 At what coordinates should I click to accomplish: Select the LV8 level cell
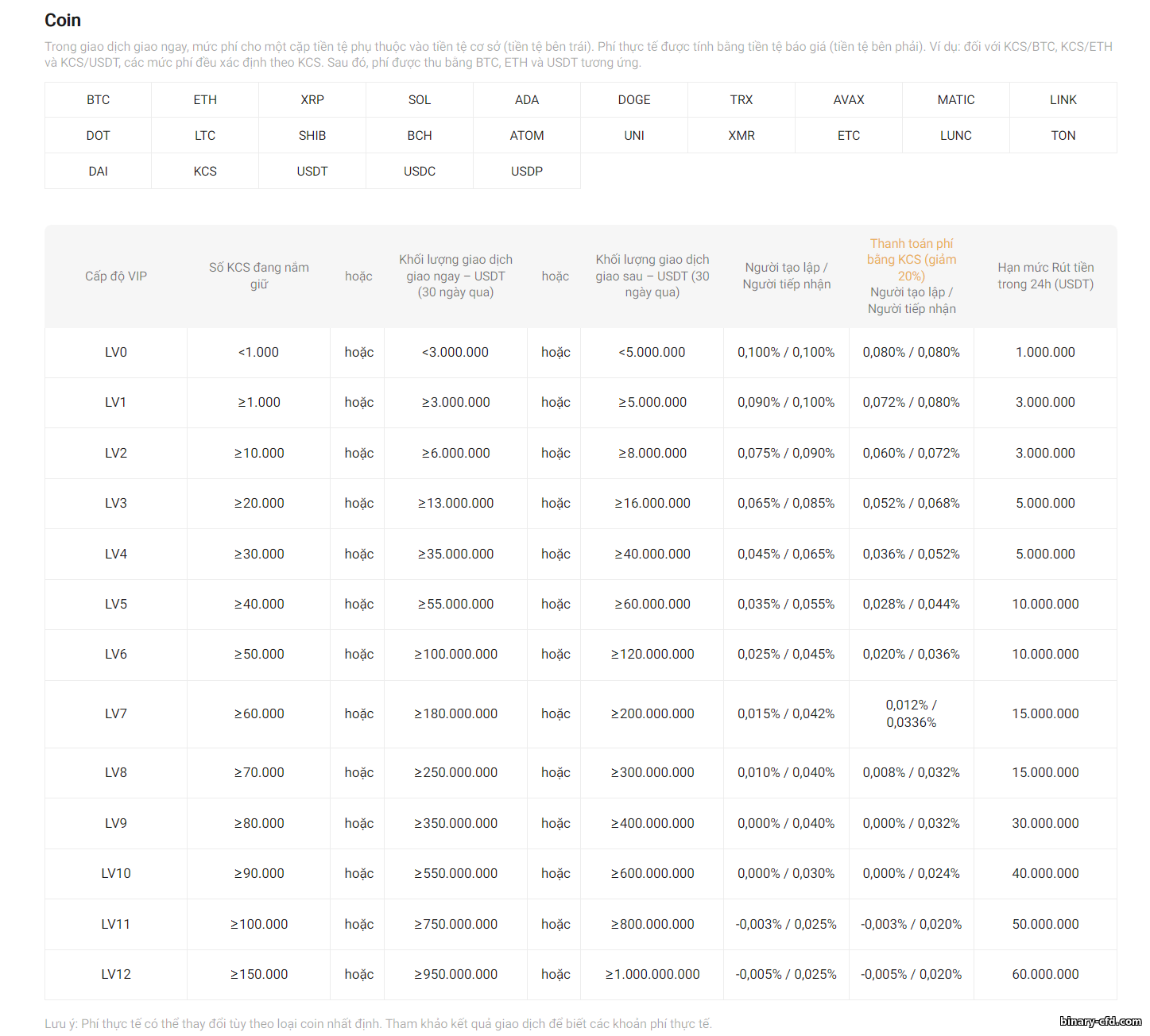(116, 773)
